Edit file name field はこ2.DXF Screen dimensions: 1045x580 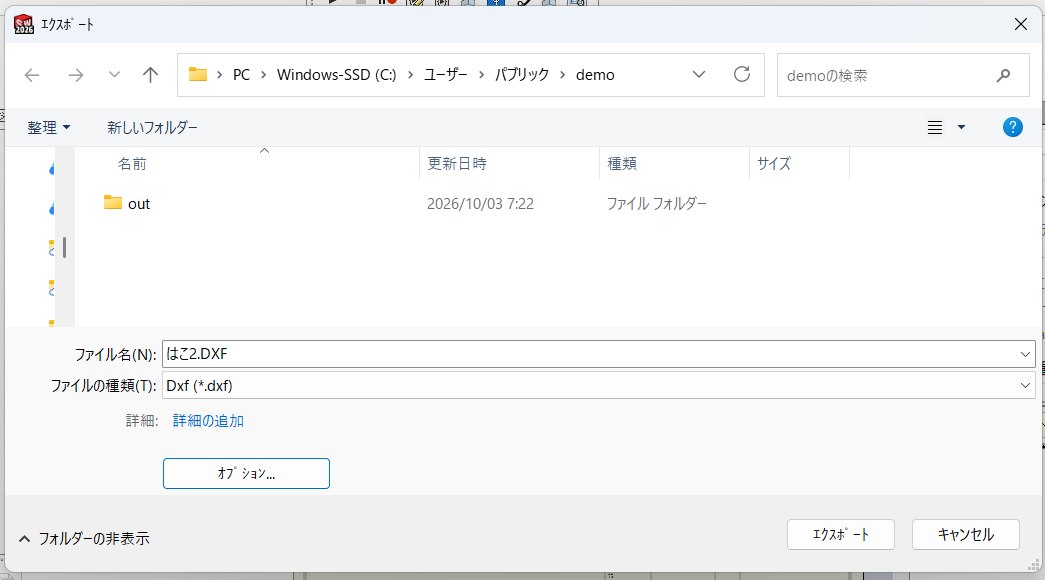pyautogui.click(x=588, y=354)
